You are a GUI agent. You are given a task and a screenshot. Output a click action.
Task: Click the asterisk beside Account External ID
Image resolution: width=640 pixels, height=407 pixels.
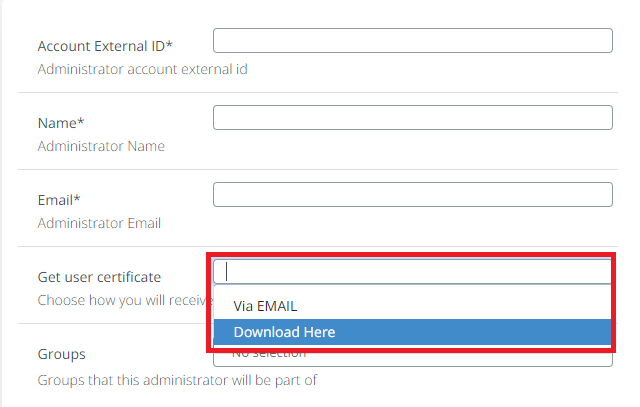[x=170, y=46]
